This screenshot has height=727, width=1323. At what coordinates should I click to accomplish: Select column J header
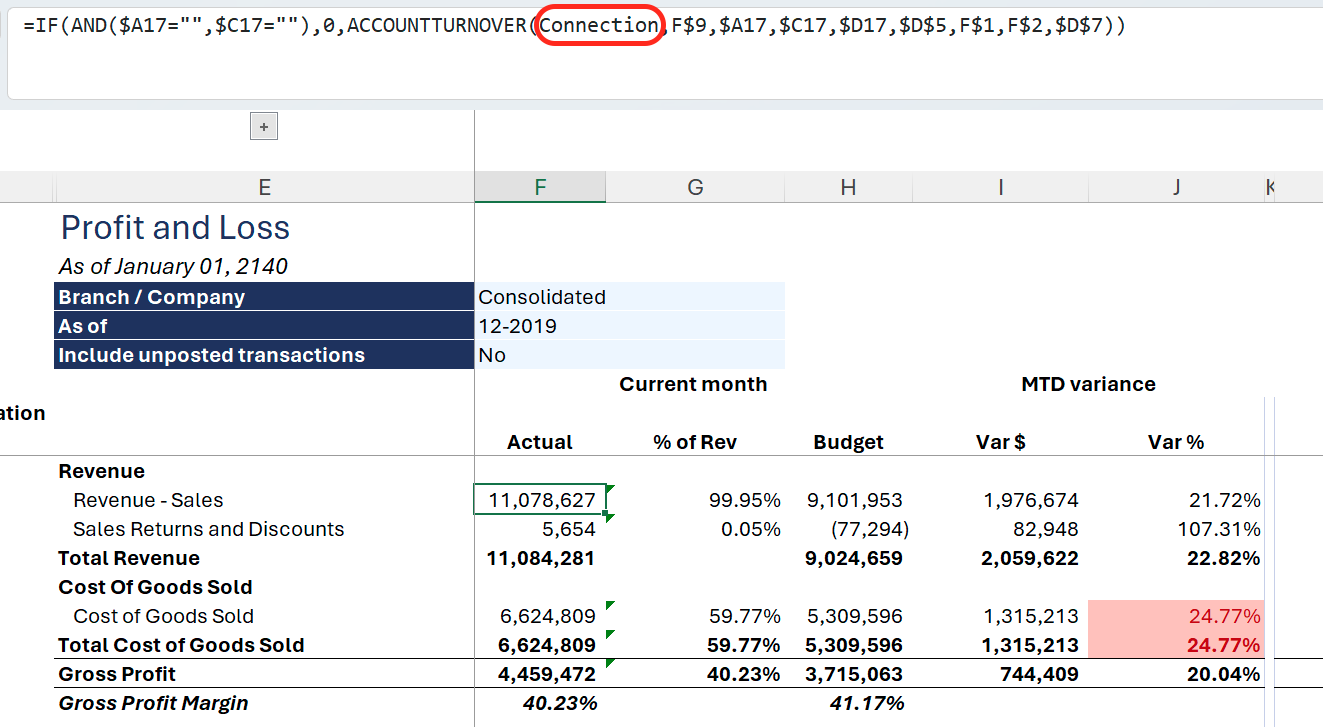[1176, 187]
